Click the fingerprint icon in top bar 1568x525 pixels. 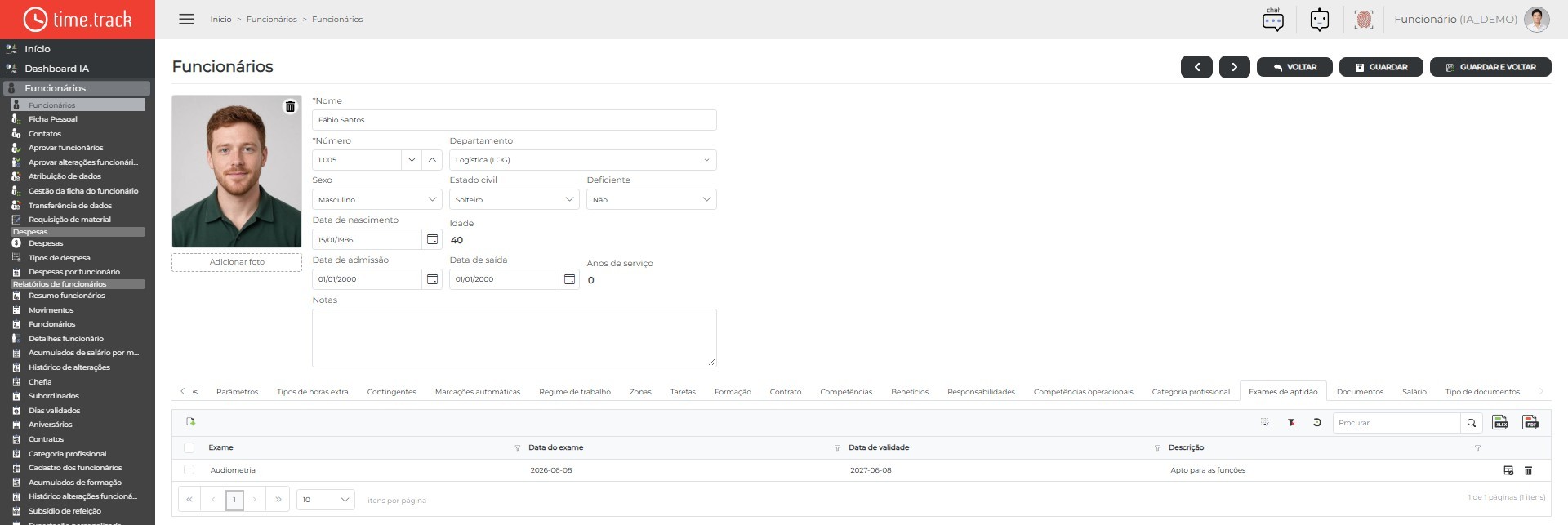pyautogui.click(x=1363, y=20)
